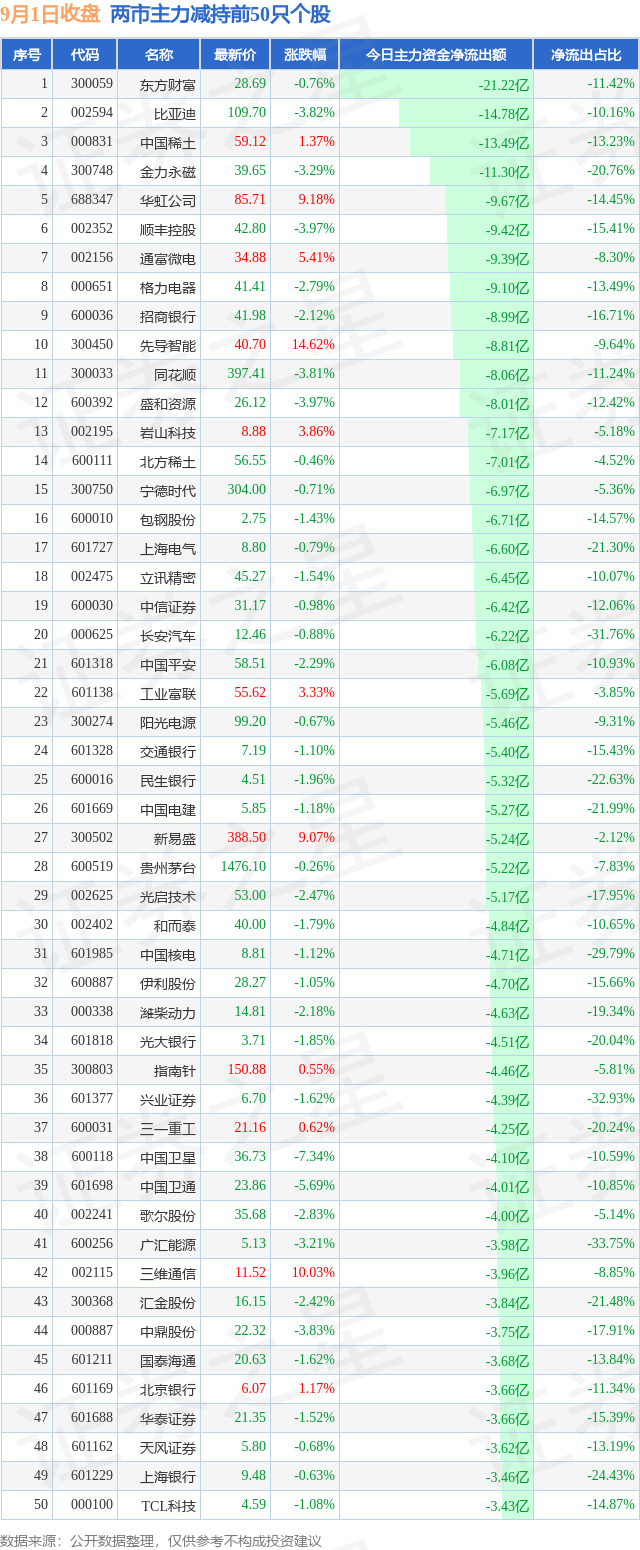
Task: Click 兴业证券 outflow ratio -32.93%
Action: coord(612,1099)
